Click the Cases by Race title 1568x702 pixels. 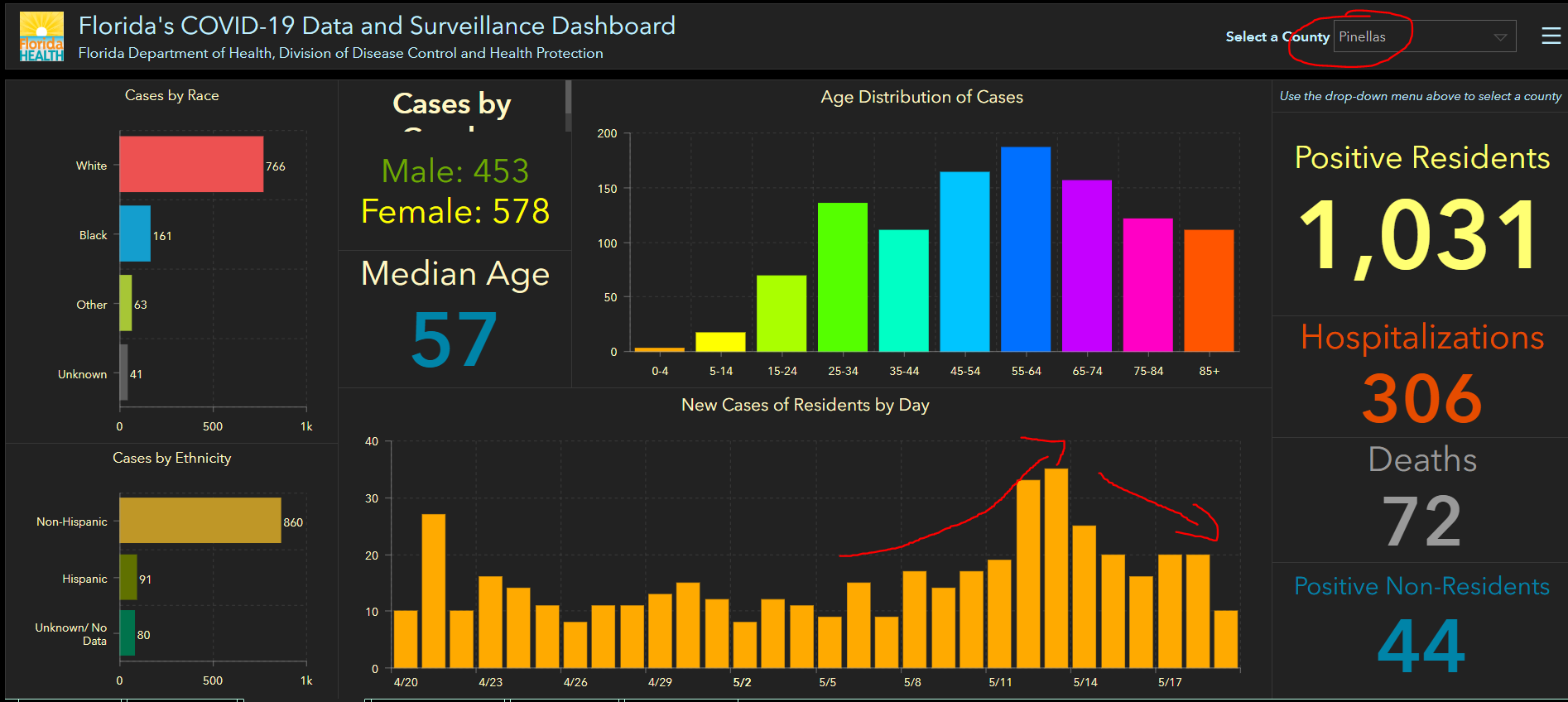tap(172, 95)
